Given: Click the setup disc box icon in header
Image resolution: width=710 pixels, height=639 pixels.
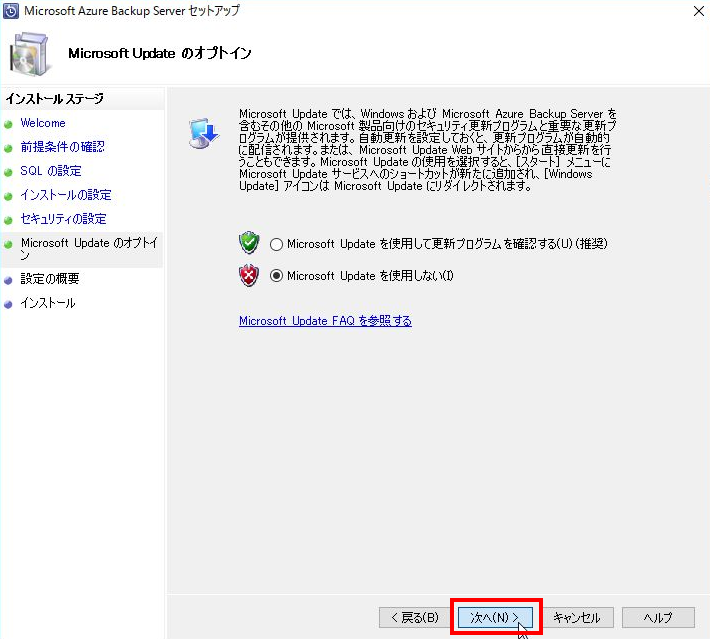Looking at the screenshot, I should click(29, 54).
